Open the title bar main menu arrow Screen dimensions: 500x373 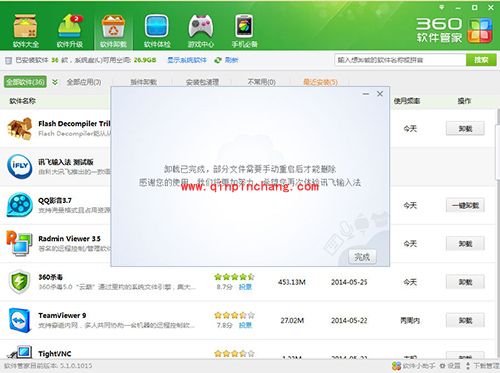click(x=442, y=7)
